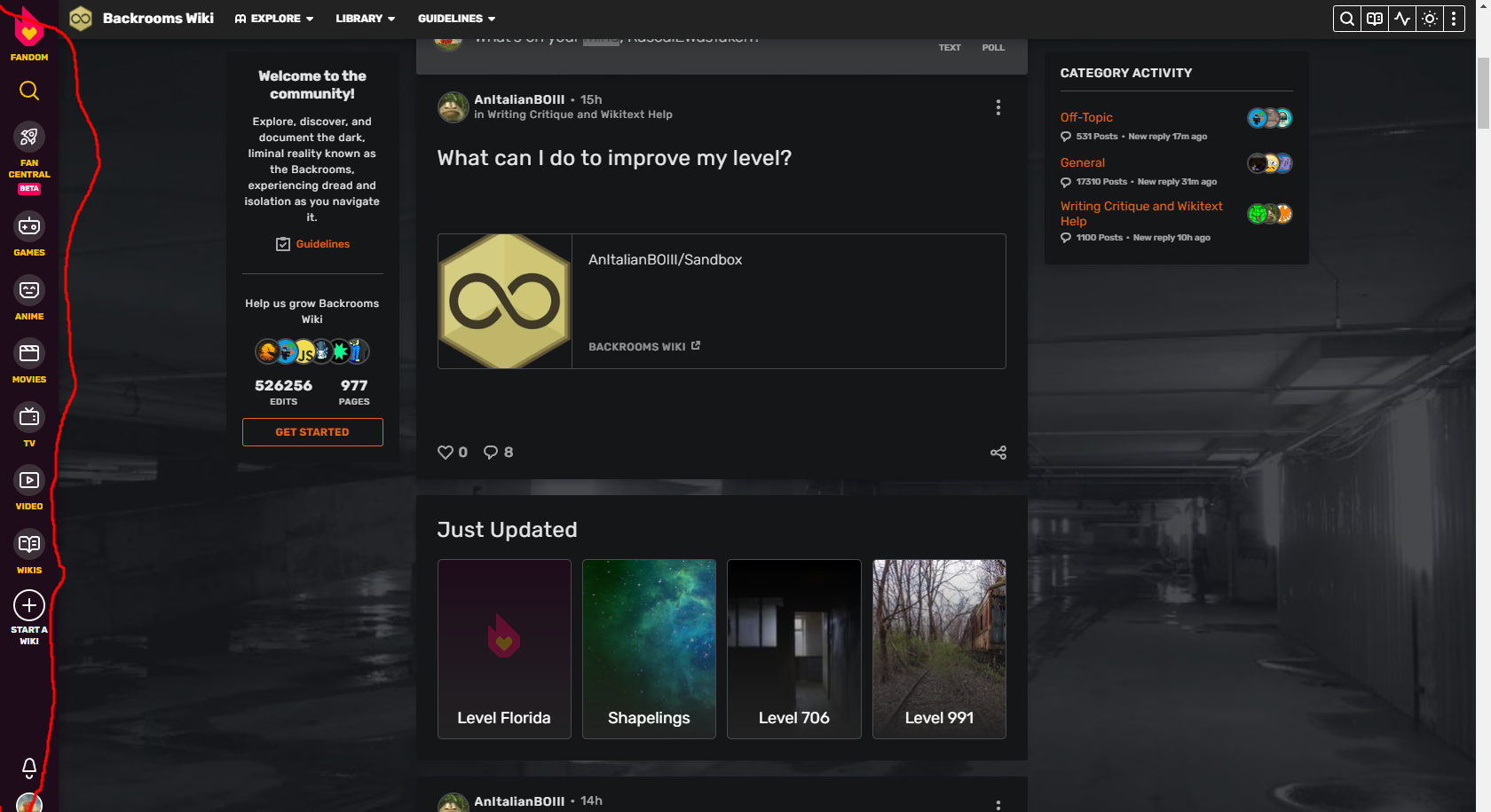
Task: Open the Fandom sidebar search
Action: click(x=29, y=91)
